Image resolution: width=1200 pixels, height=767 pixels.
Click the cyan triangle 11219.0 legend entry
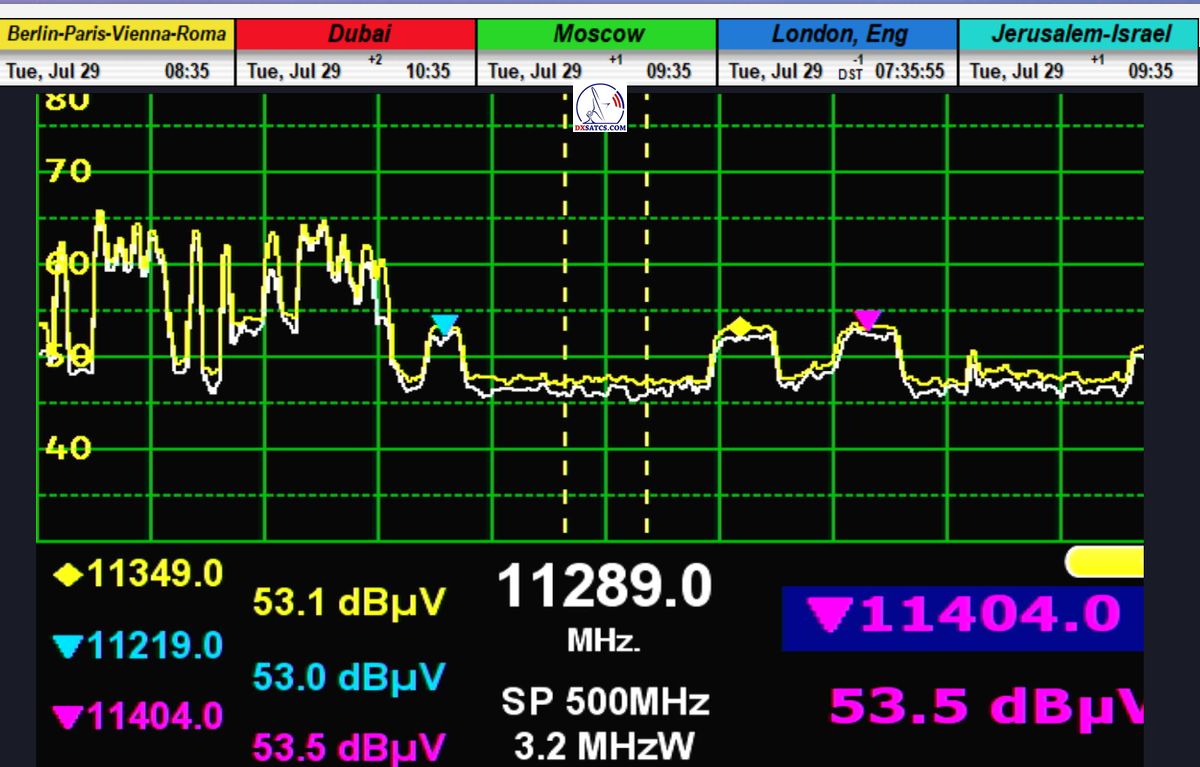pos(138,646)
